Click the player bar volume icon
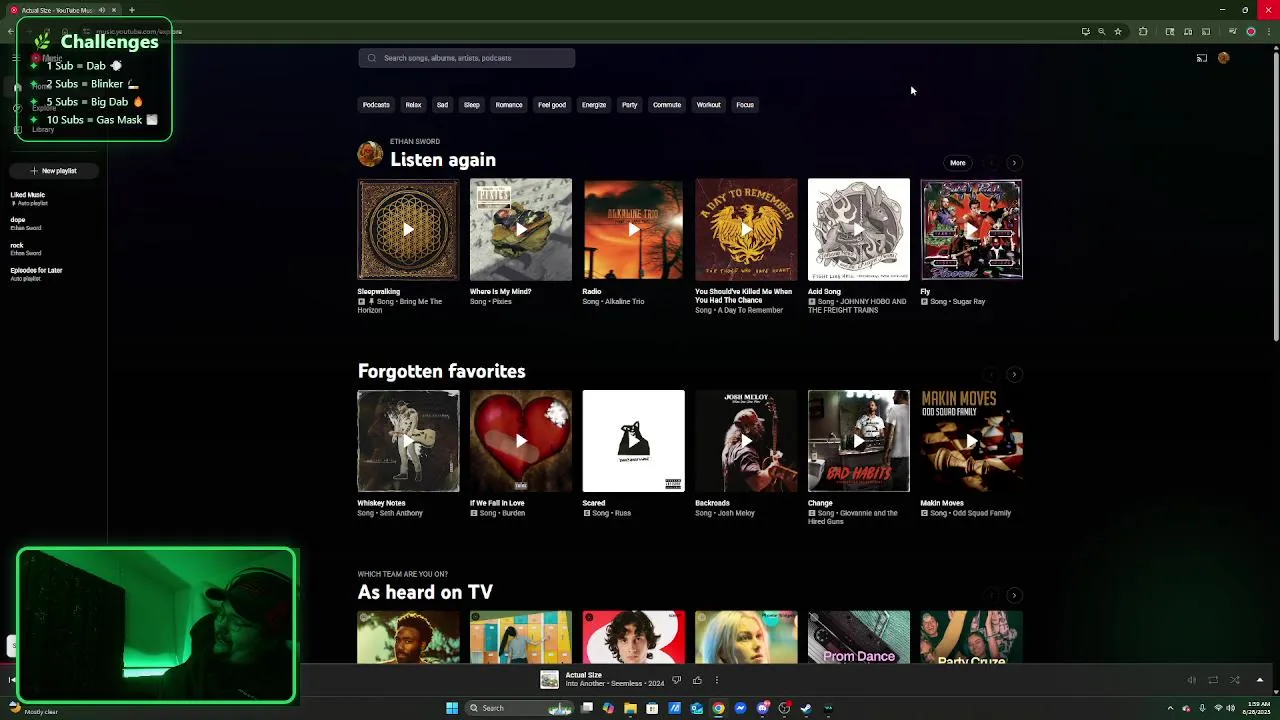The height and width of the screenshot is (720, 1280). click(1191, 680)
